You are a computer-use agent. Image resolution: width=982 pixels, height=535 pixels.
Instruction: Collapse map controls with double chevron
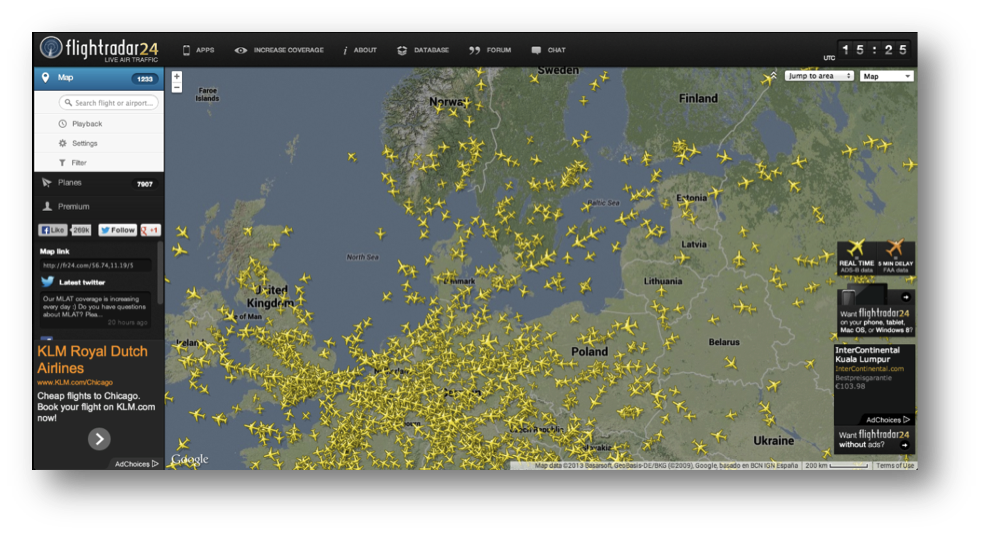tap(774, 75)
